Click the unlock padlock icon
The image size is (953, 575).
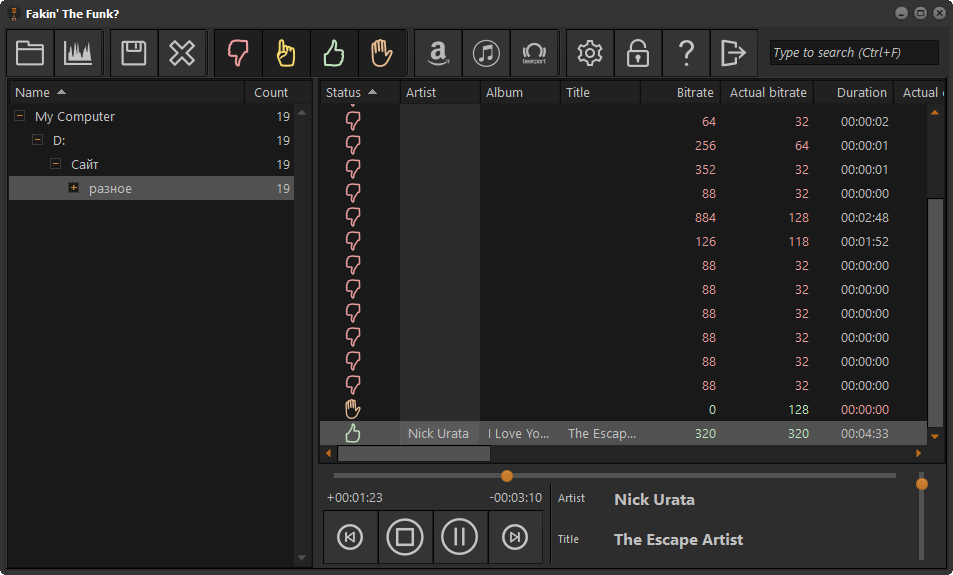pyautogui.click(x=638, y=53)
